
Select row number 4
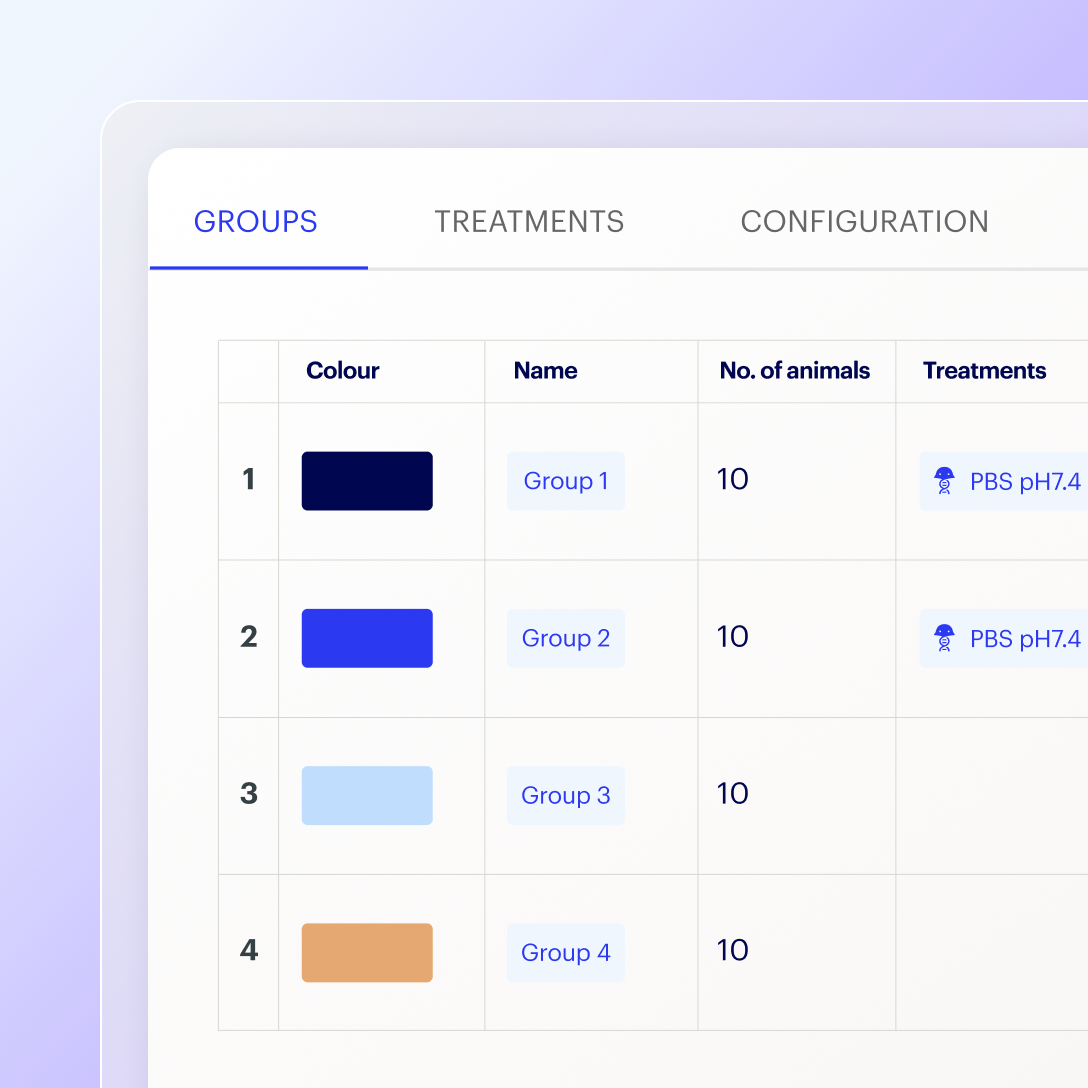248,951
